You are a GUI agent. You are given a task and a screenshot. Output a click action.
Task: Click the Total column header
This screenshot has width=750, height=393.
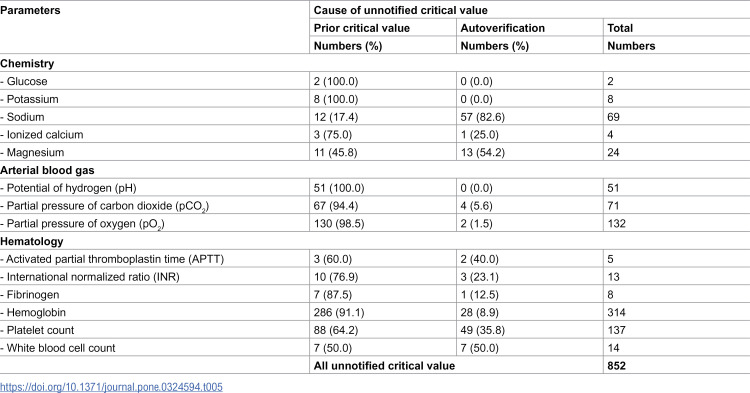(x=620, y=28)
